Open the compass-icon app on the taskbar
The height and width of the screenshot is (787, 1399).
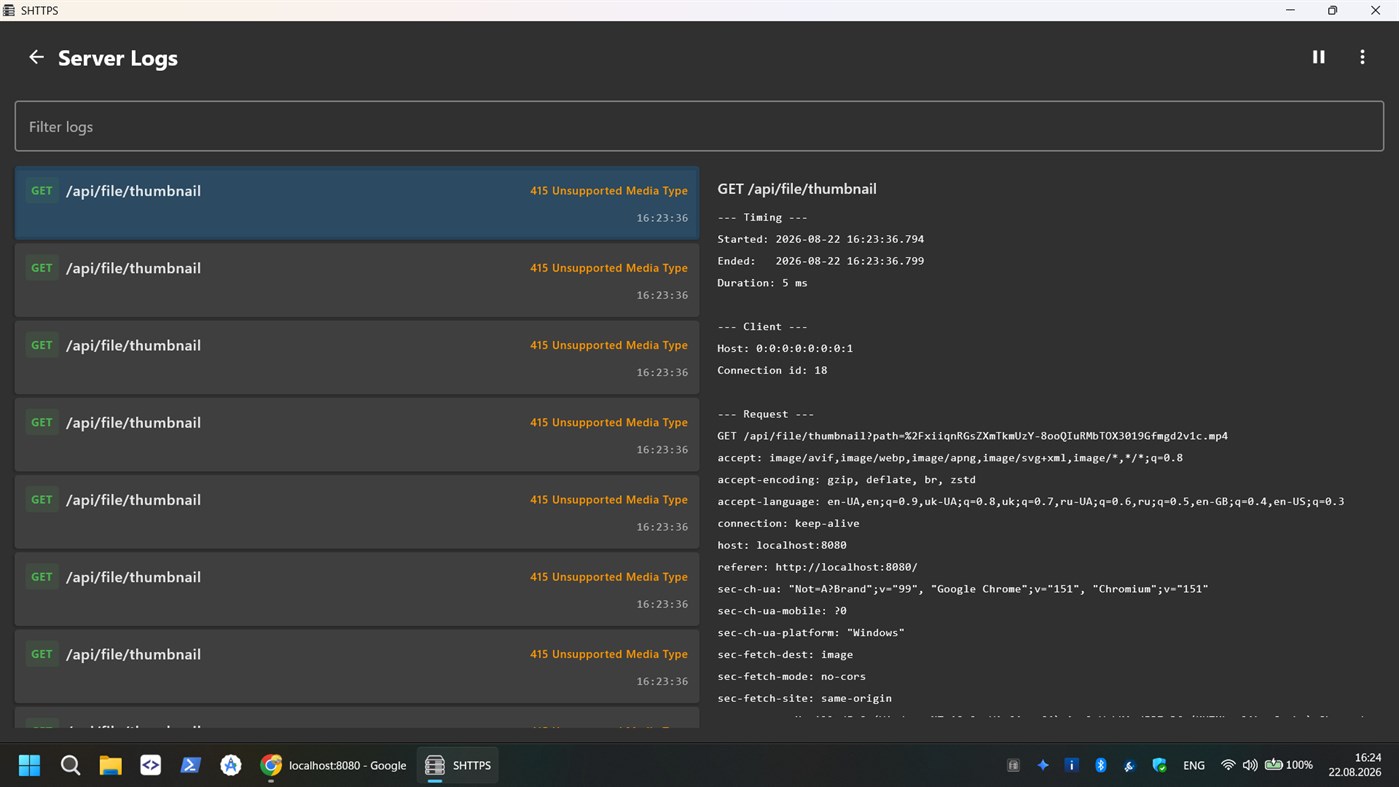(x=231, y=765)
